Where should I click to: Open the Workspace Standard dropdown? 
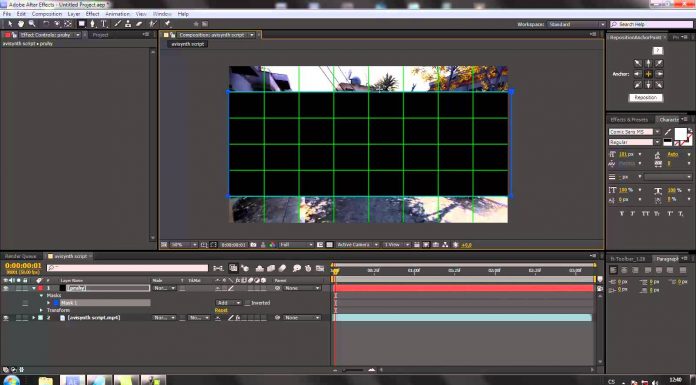click(576, 24)
